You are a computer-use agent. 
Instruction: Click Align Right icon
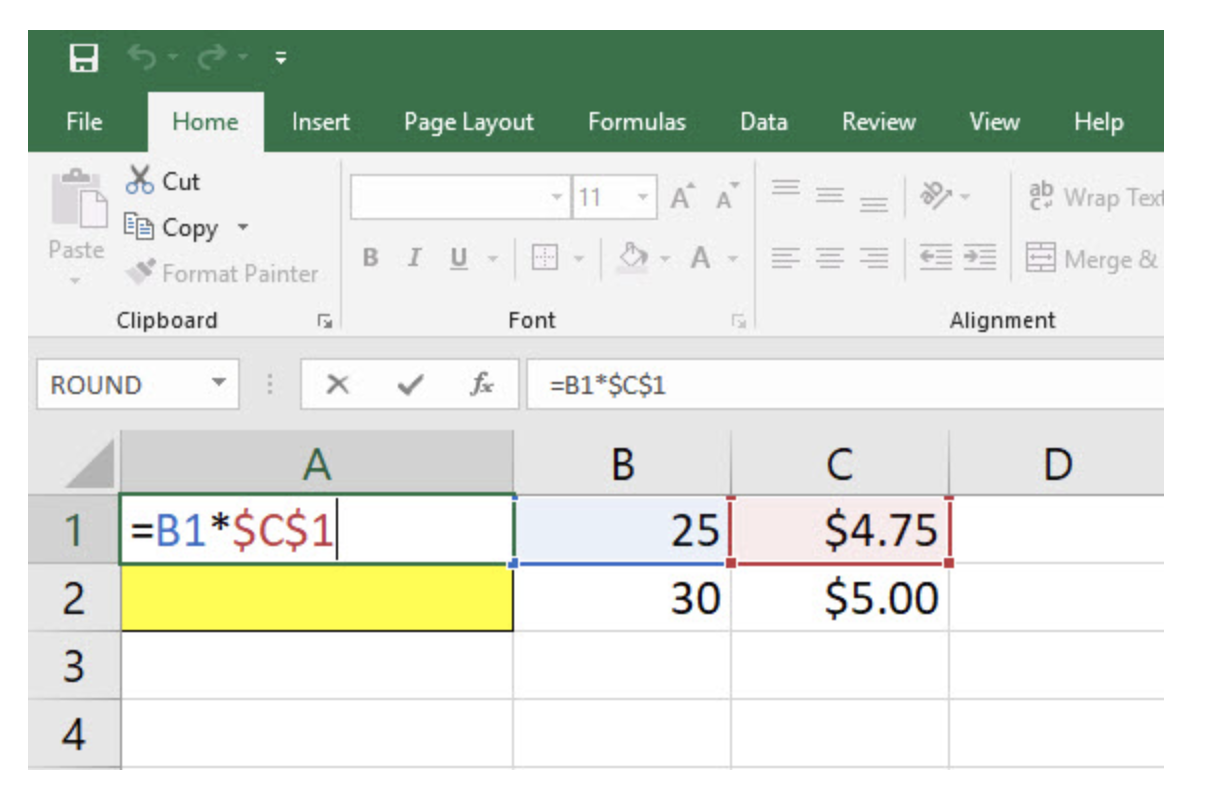coord(873,259)
